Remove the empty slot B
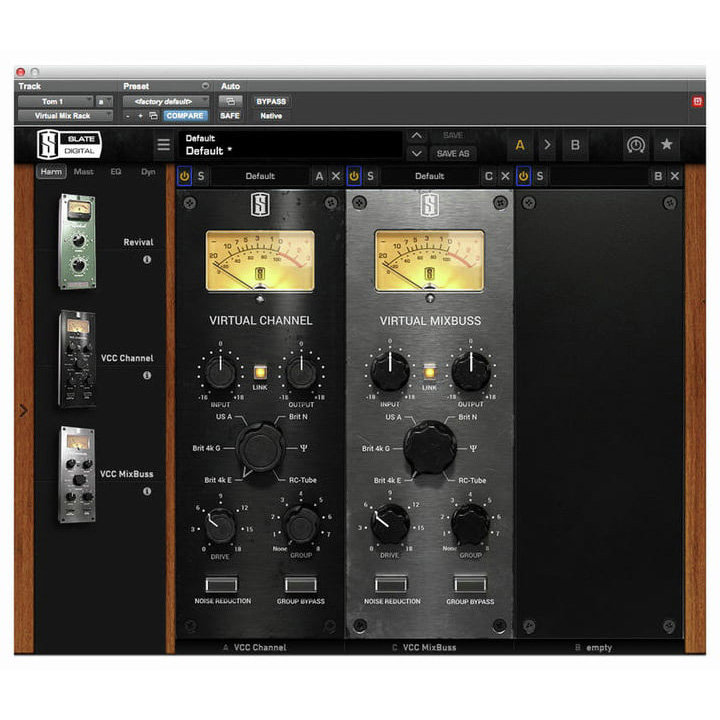The image size is (720, 720). [x=675, y=176]
